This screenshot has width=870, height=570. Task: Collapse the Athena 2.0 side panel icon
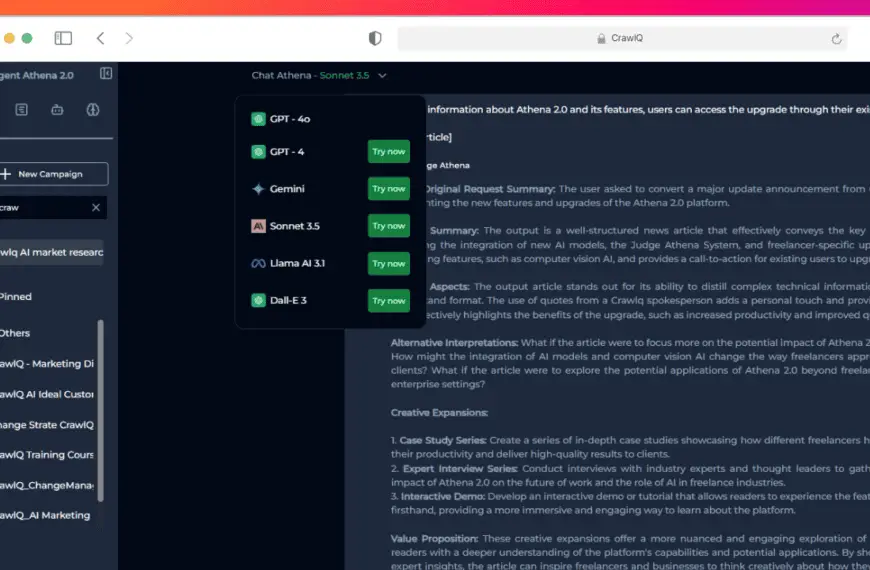(106, 73)
